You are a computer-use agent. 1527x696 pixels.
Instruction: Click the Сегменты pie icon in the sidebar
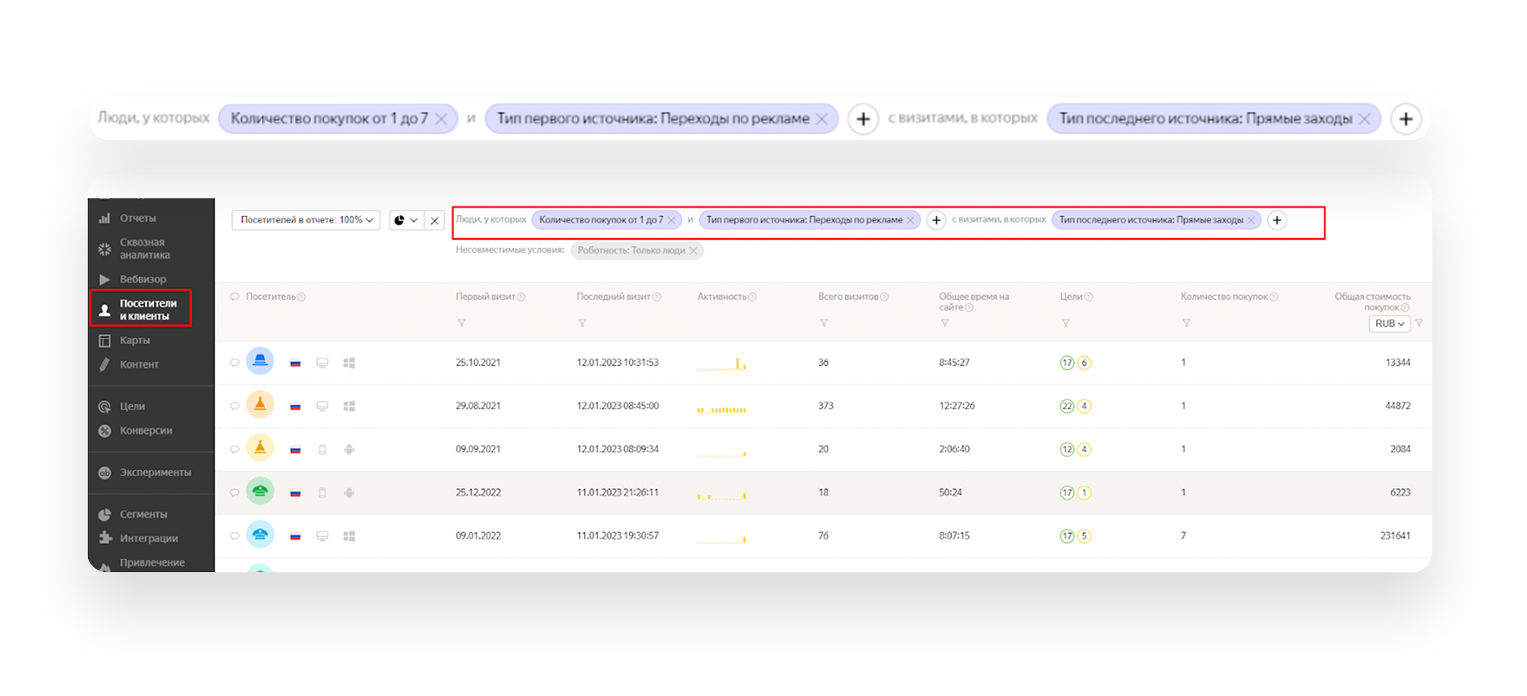click(x=104, y=515)
